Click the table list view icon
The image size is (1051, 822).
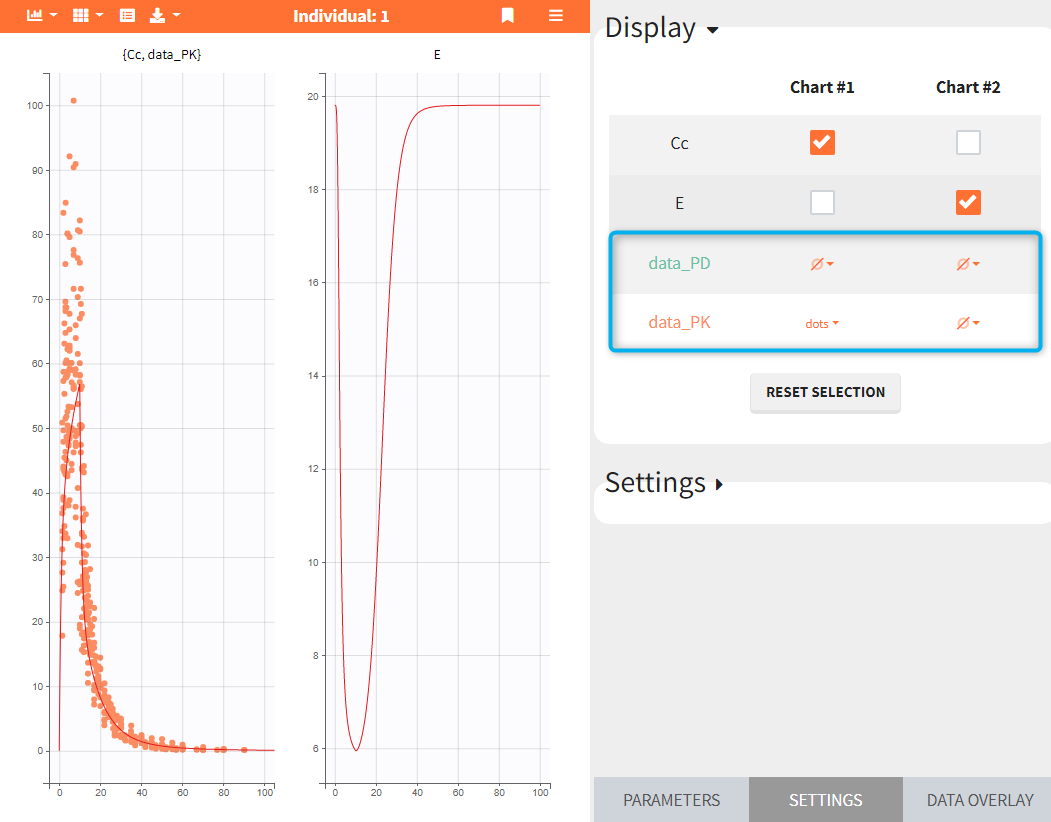click(127, 16)
